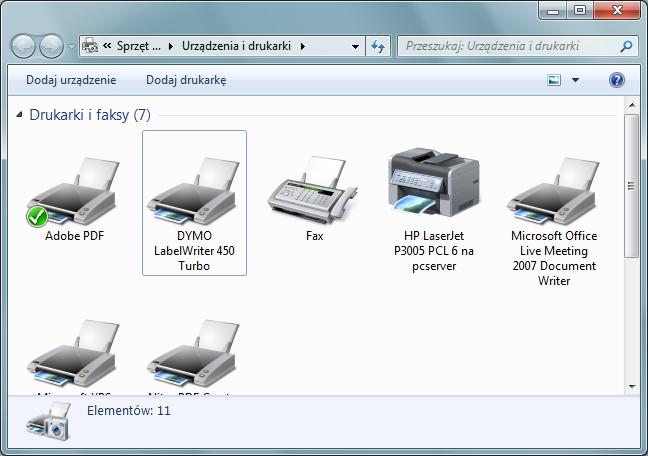Select Microsoft Office Live Meeting Document Writer icon
Image resolution: width=648 pixels, height=456 pixels.
(x=554, y=191)
